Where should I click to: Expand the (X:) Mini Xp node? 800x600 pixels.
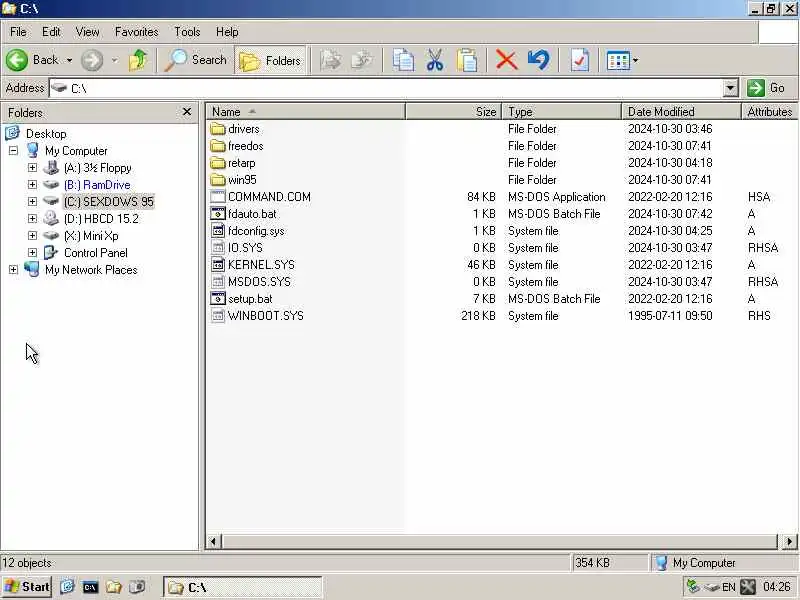tap(32, 235)
